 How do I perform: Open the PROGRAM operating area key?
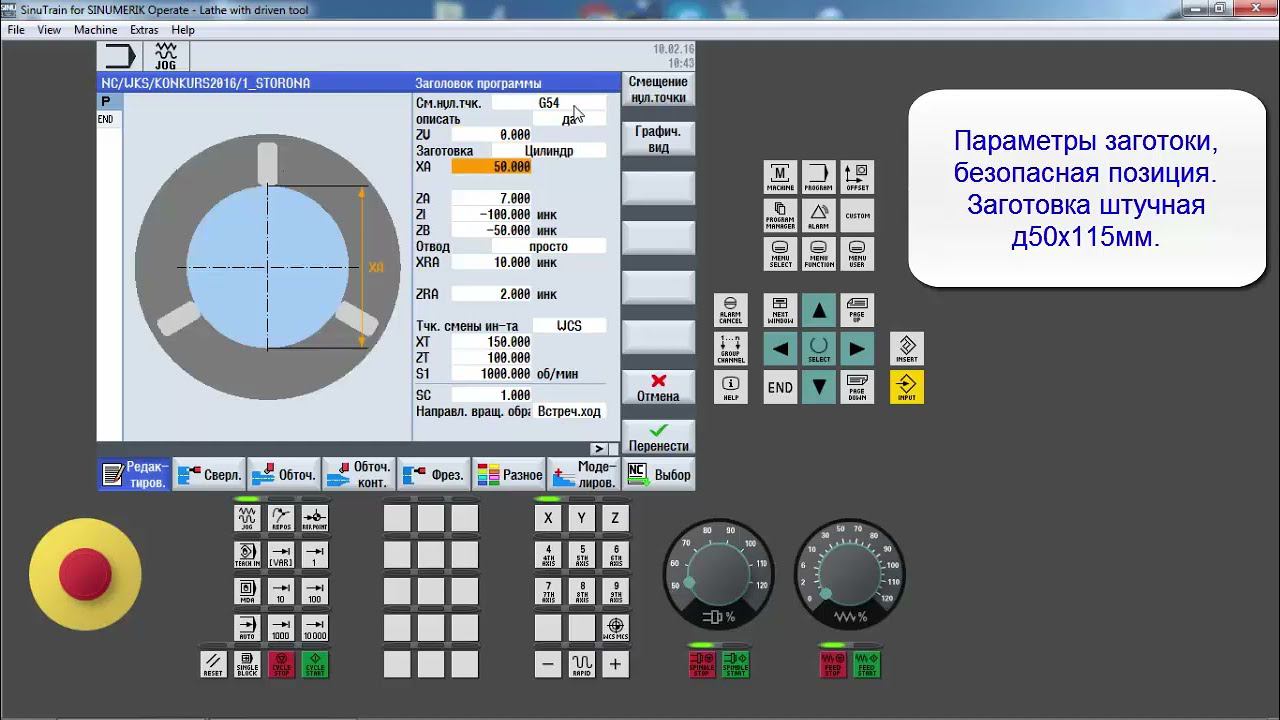[x=819, y=177]
